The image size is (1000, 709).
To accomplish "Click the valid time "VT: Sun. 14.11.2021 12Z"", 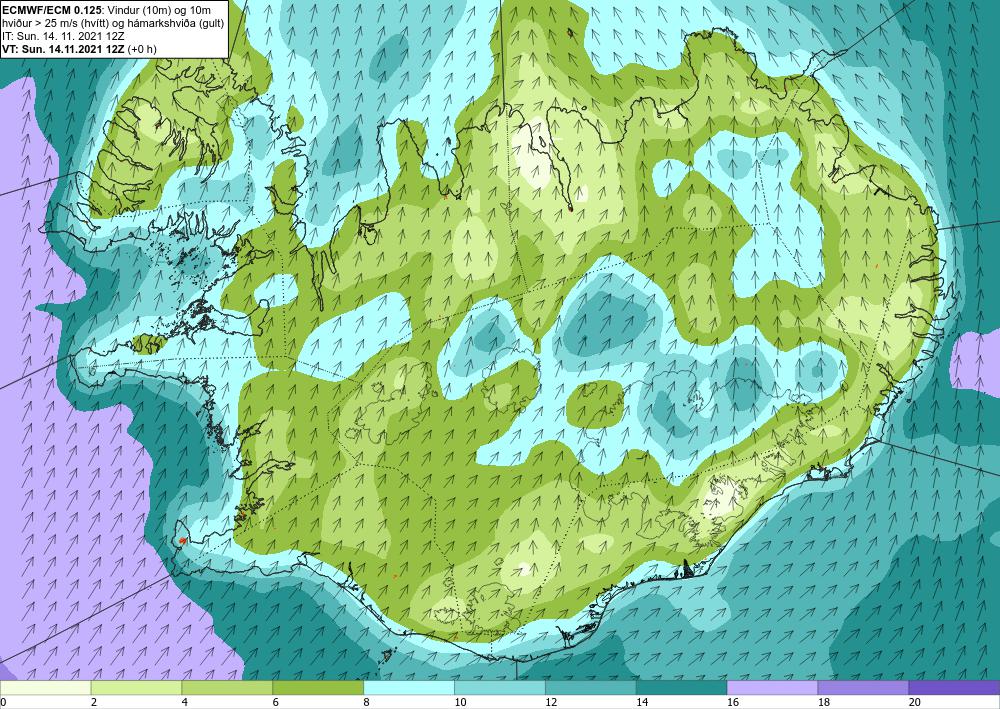I will click(64, 48).
